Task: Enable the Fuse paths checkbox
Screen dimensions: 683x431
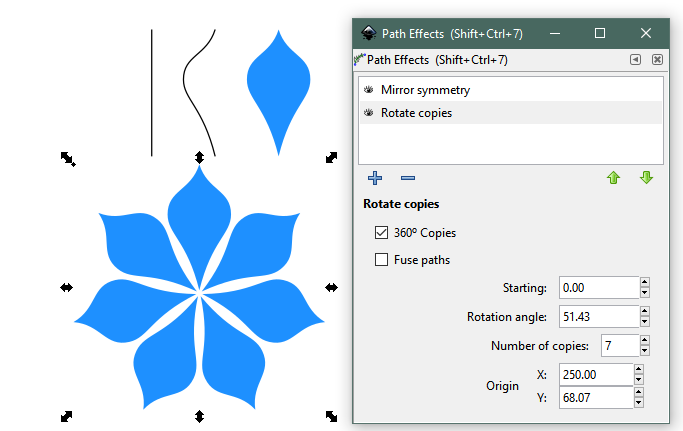Action: (x=381, y=260)
